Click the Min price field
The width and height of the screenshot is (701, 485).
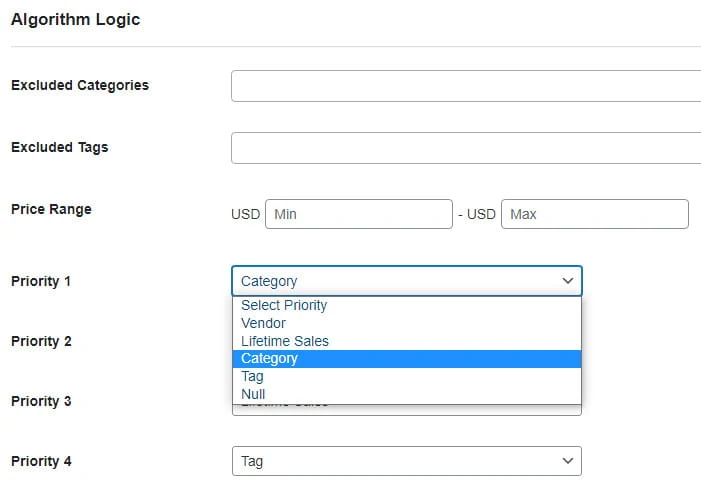(358, 214)
